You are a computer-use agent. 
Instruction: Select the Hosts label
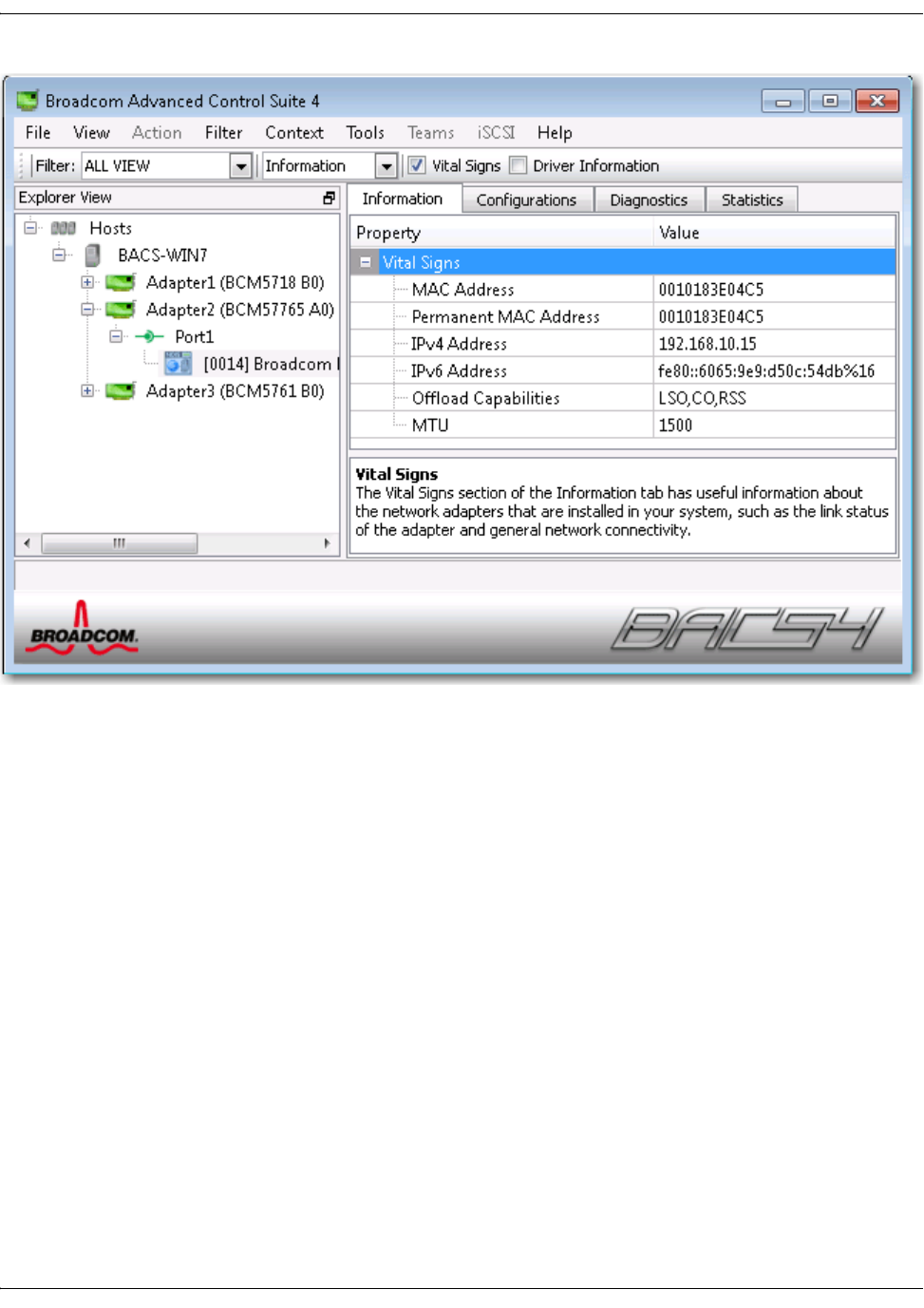point(111,228)
